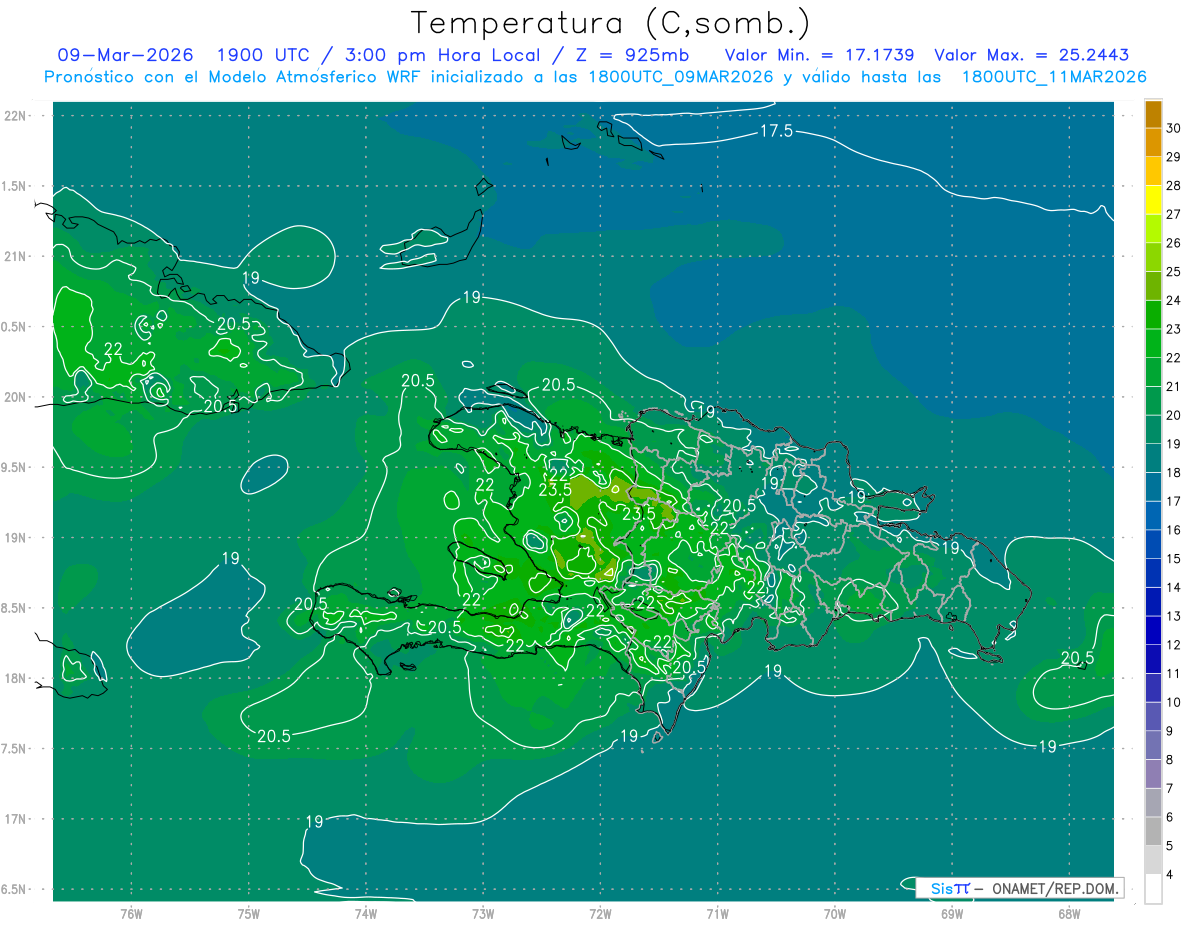Select yellow swatch between 27 and 28
1200x927 pixels.
(x=1153, y=200)
